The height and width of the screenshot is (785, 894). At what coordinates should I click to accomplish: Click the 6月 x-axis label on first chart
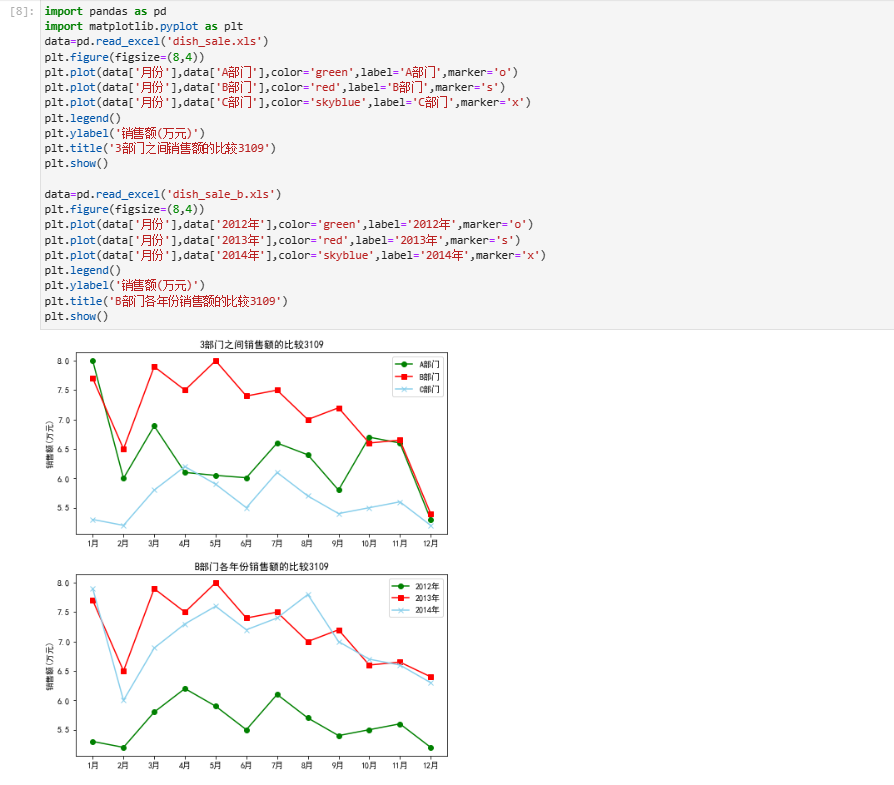[246, 544]
